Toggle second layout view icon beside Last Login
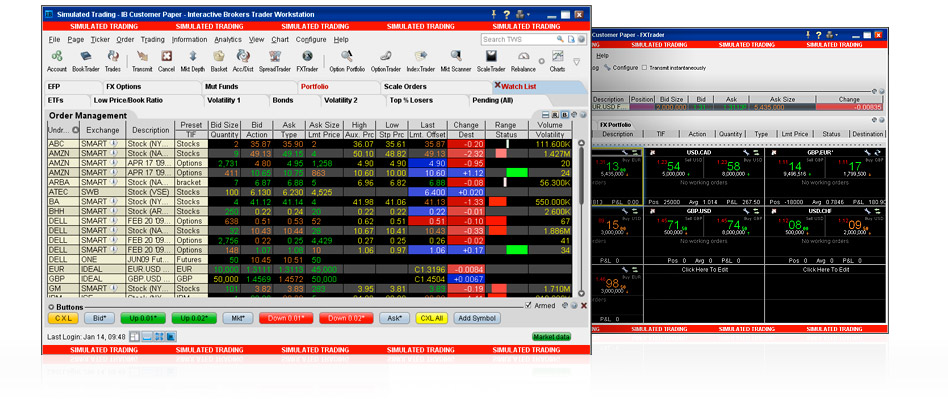Screen dimensions: 948x405 pyautogui.click(x=147, y=337)
